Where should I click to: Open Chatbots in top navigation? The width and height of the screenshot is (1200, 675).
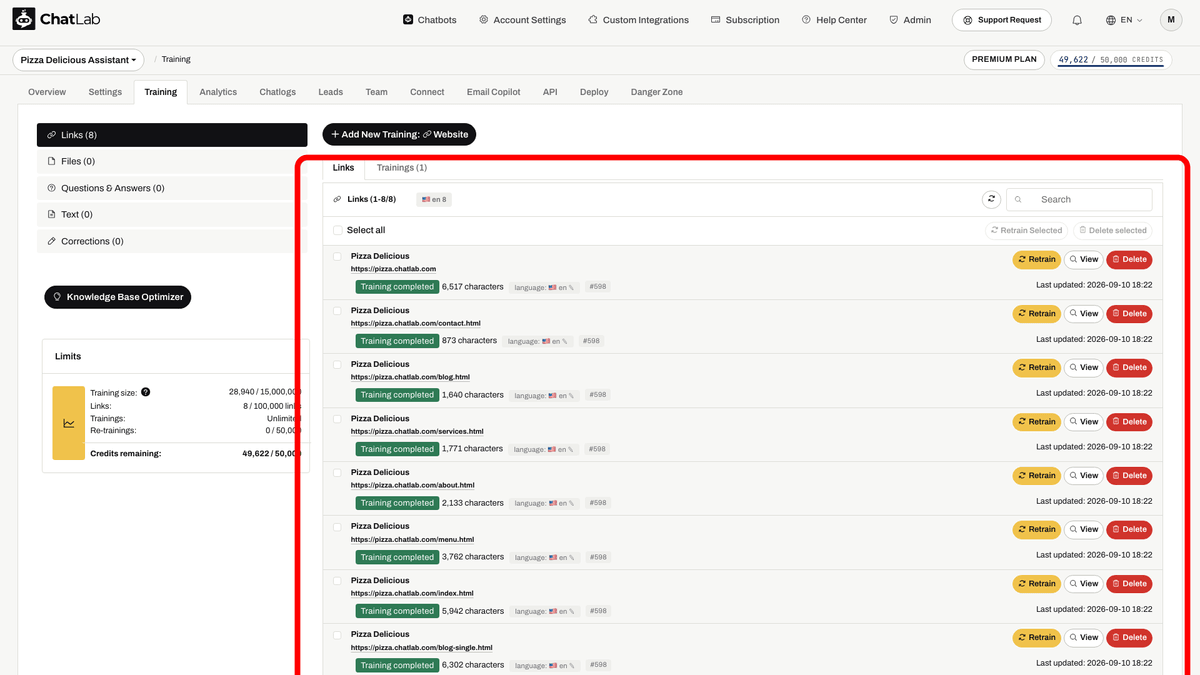pos(429,20)
